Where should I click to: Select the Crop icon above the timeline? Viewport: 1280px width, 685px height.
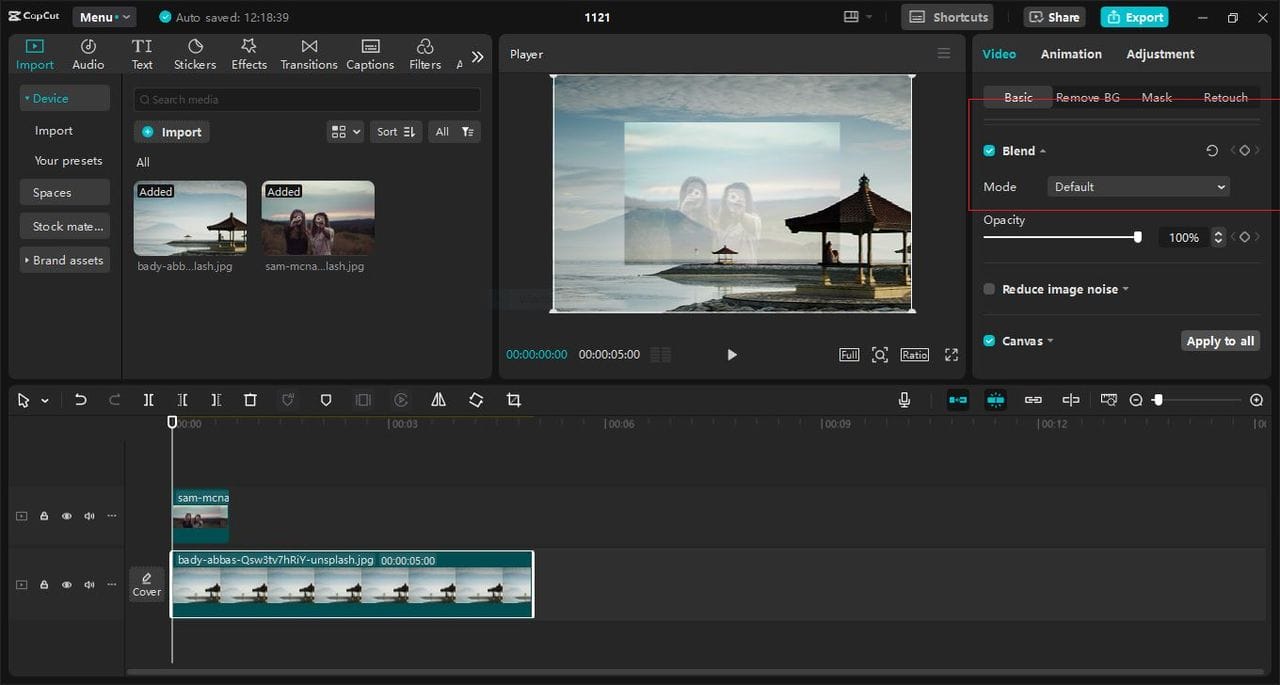513,399
